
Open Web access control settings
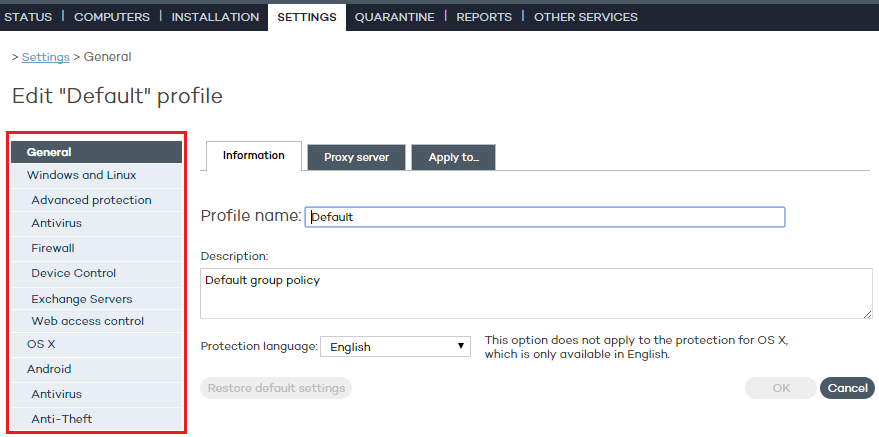(x=87, y=321)
